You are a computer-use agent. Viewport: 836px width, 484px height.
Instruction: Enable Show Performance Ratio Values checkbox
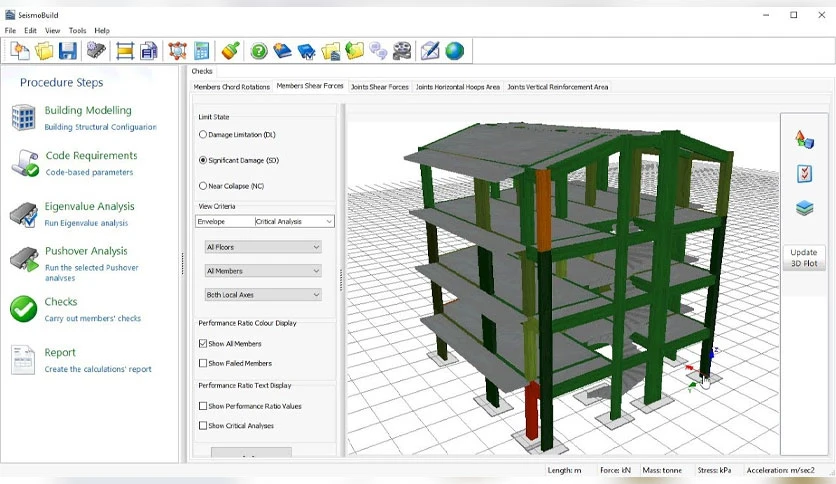[203, 406]
